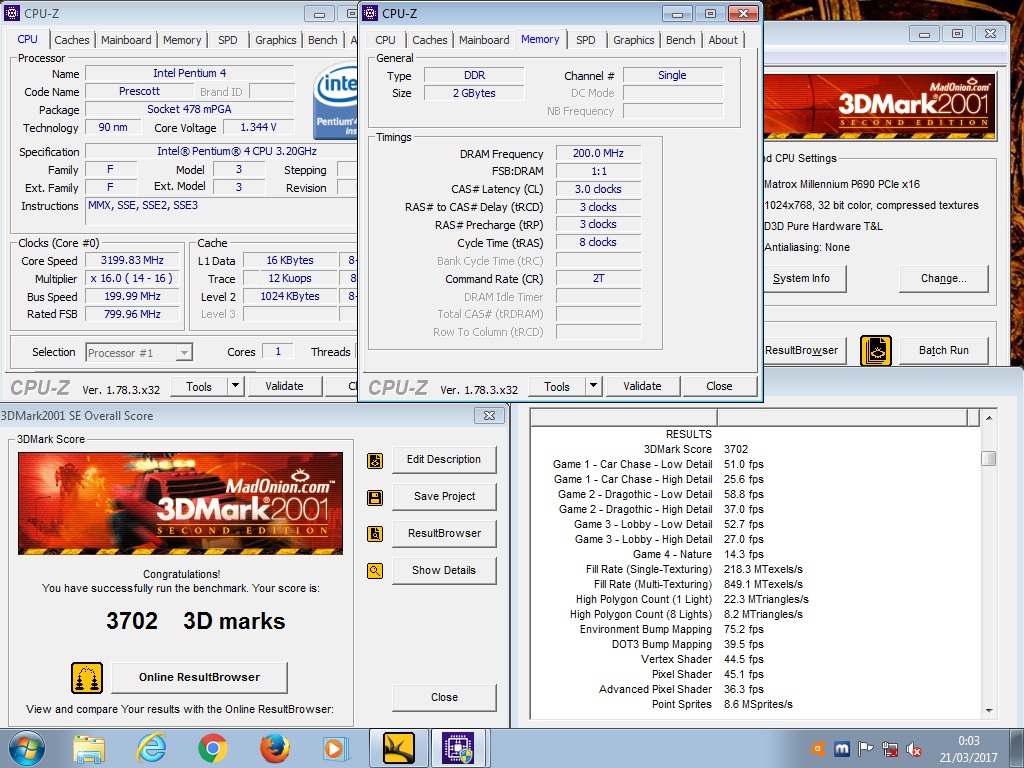
Task: Click the results scrollbar up arrow
Action: coord(989,417)
